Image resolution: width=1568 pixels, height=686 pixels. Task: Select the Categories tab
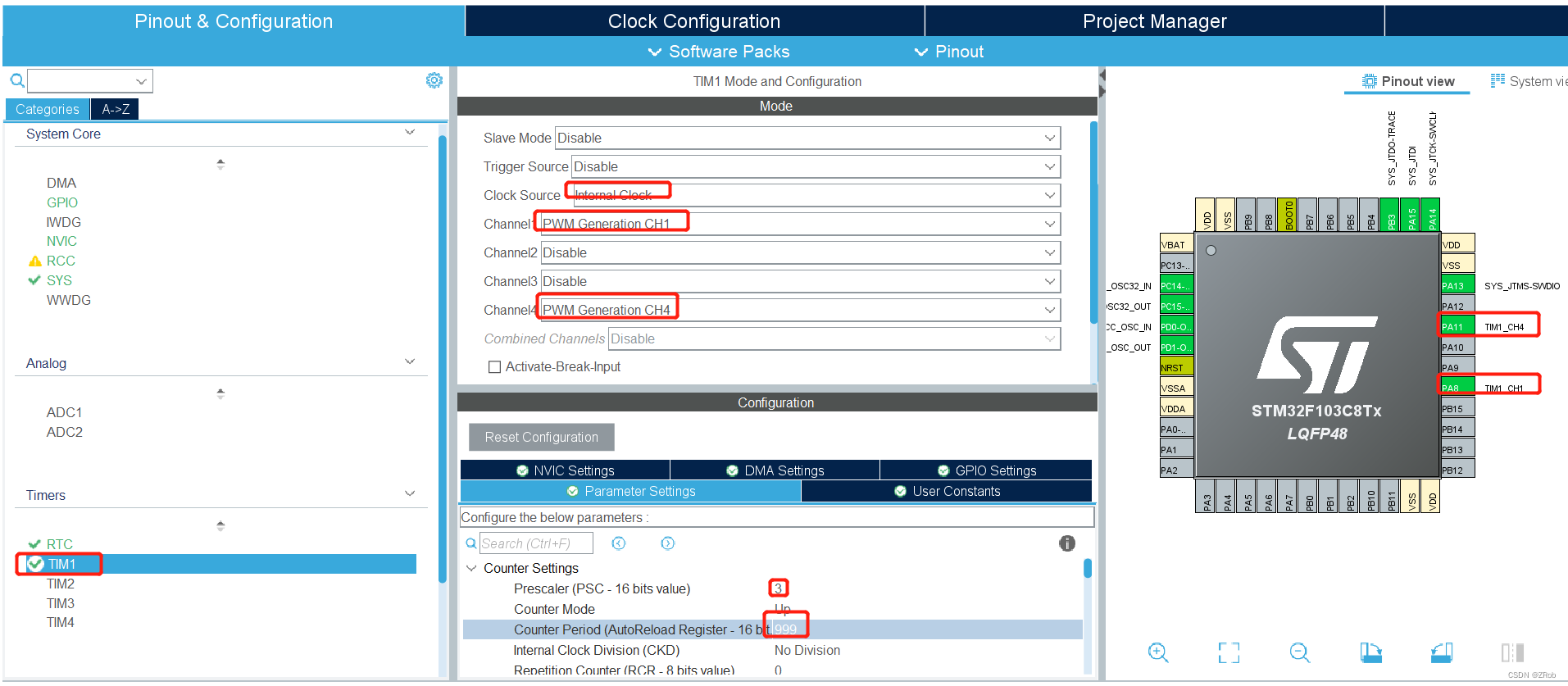click(x=48, y=109)
